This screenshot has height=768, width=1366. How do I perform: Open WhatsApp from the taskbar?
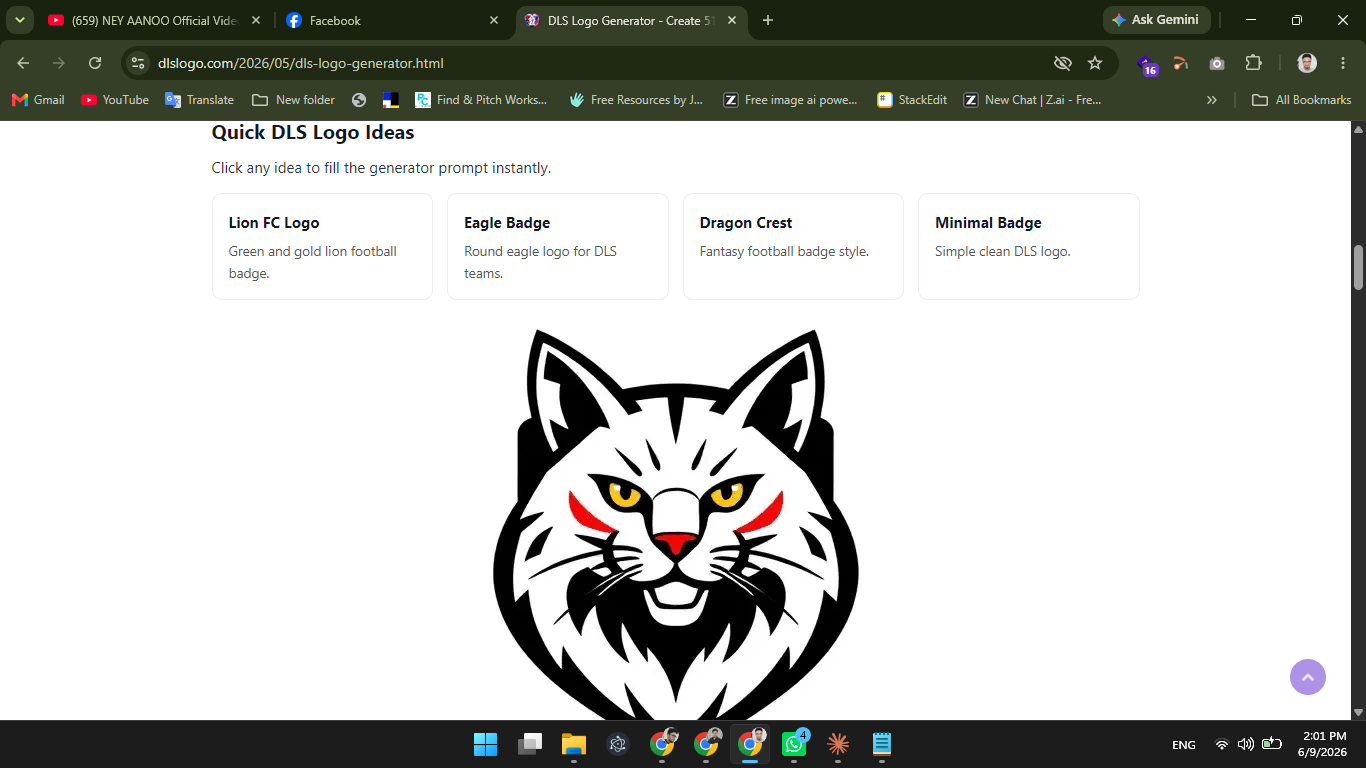pyautogui.click(x=795, y=744)
